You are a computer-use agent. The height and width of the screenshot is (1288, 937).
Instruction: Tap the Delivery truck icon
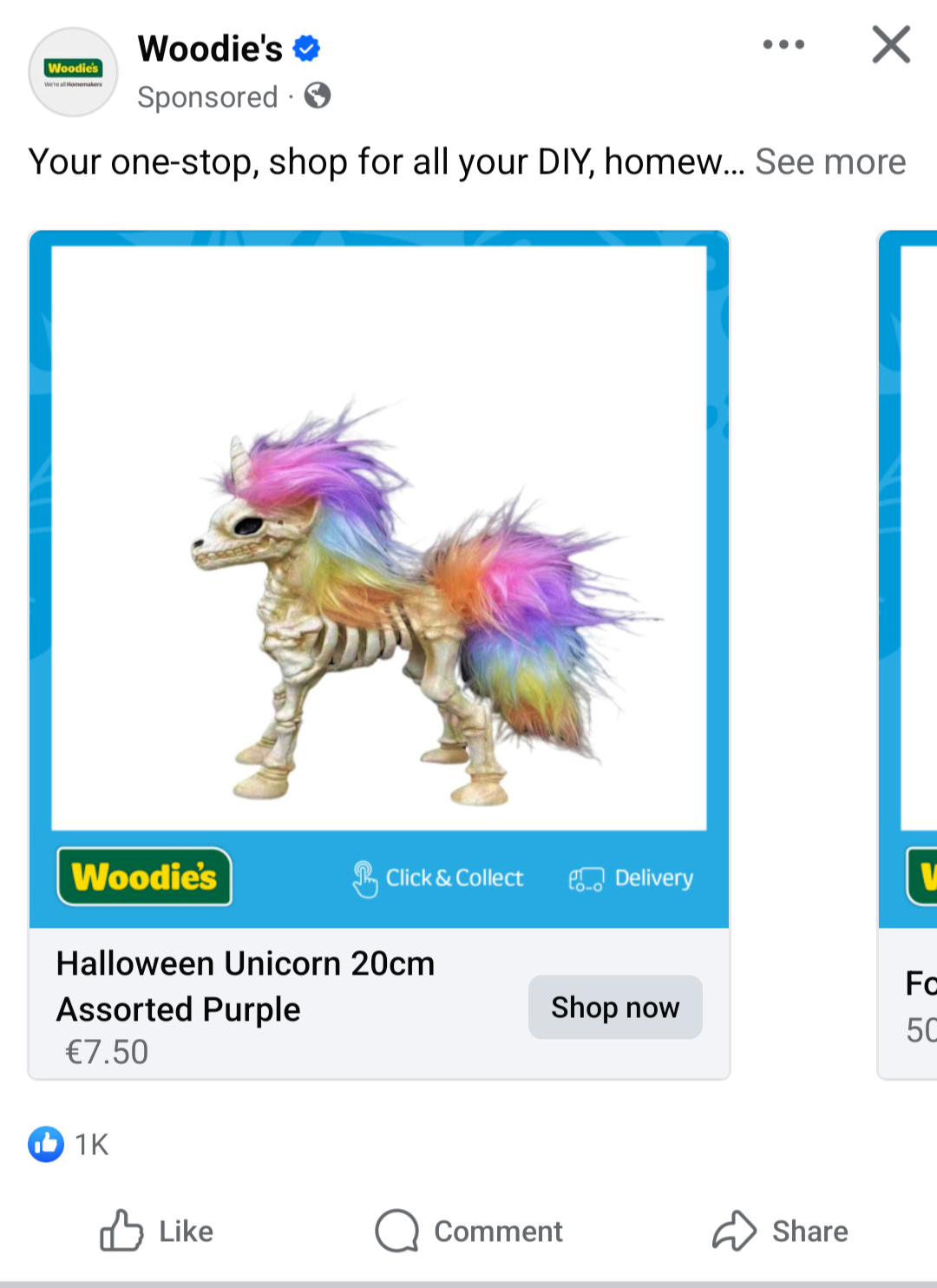pyautogui.click(x=586, y=879)
